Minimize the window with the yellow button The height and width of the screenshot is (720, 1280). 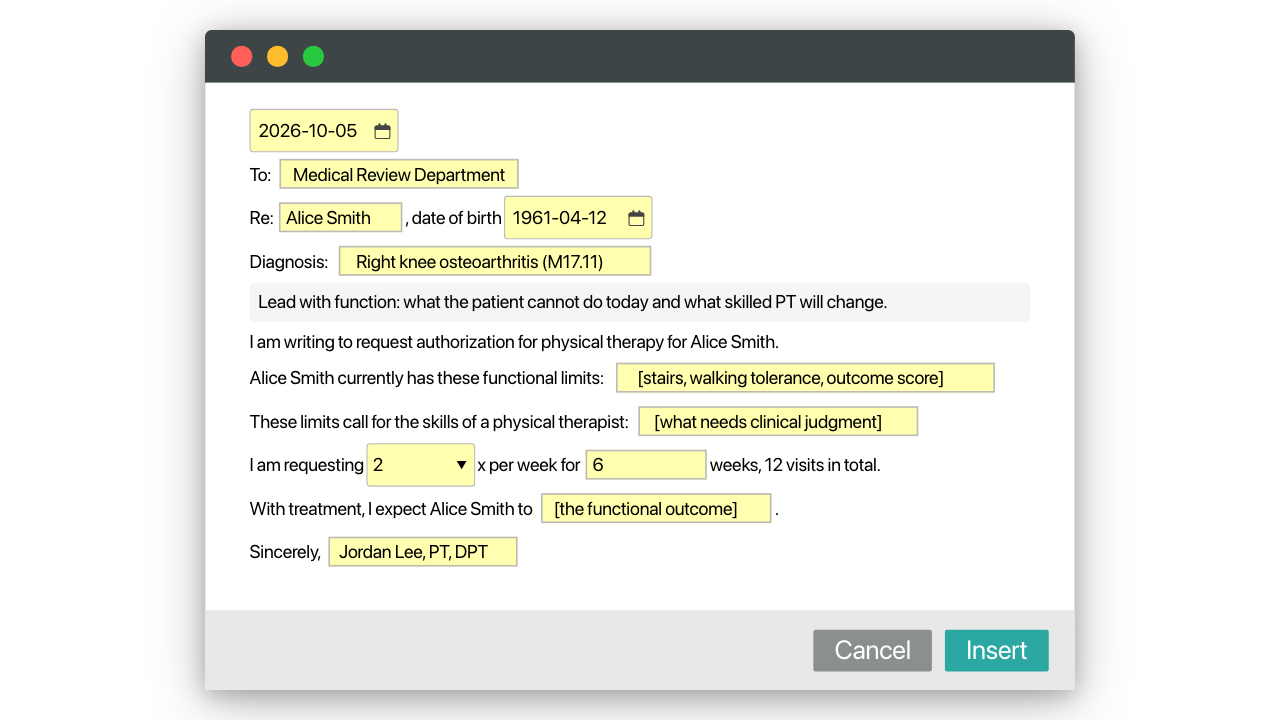click(x=278, y=56)
